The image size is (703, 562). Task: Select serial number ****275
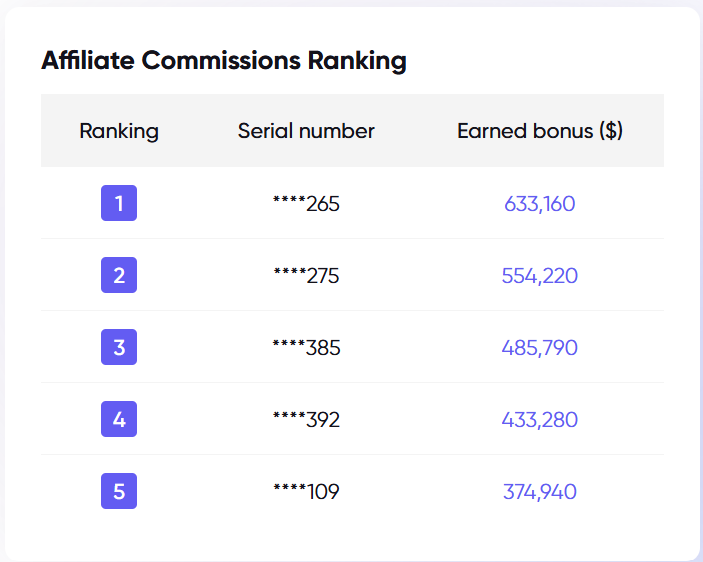pyautogui.click(x=306, y=276)
